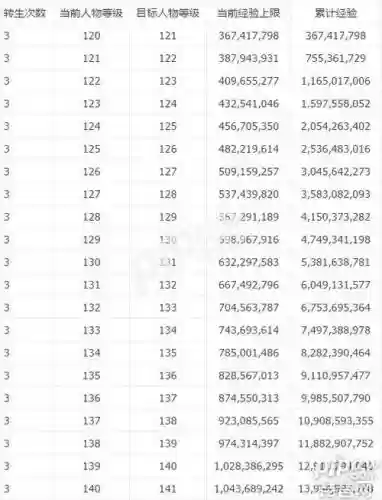
Task: Click the cumulative value 755,361,729
Action: [x=336, y=58]
